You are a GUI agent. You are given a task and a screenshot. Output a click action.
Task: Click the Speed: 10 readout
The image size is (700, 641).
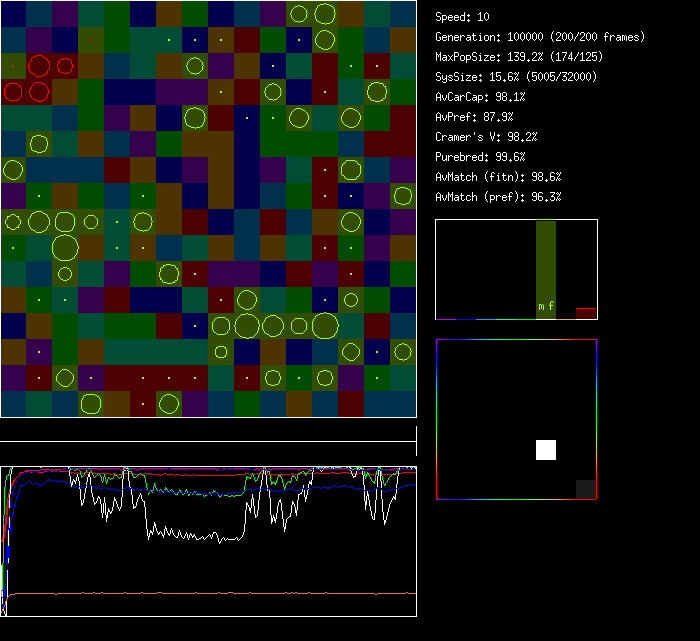(x=463, y=17)
